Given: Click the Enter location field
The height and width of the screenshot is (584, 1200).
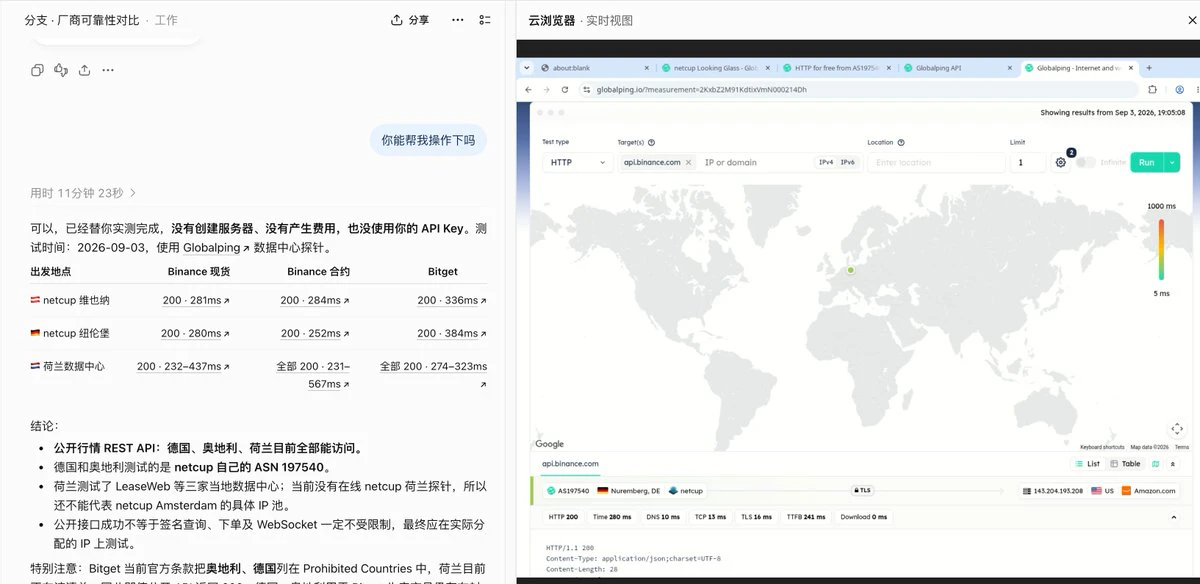Looking at the screenshot, I should tap(936, 162).
